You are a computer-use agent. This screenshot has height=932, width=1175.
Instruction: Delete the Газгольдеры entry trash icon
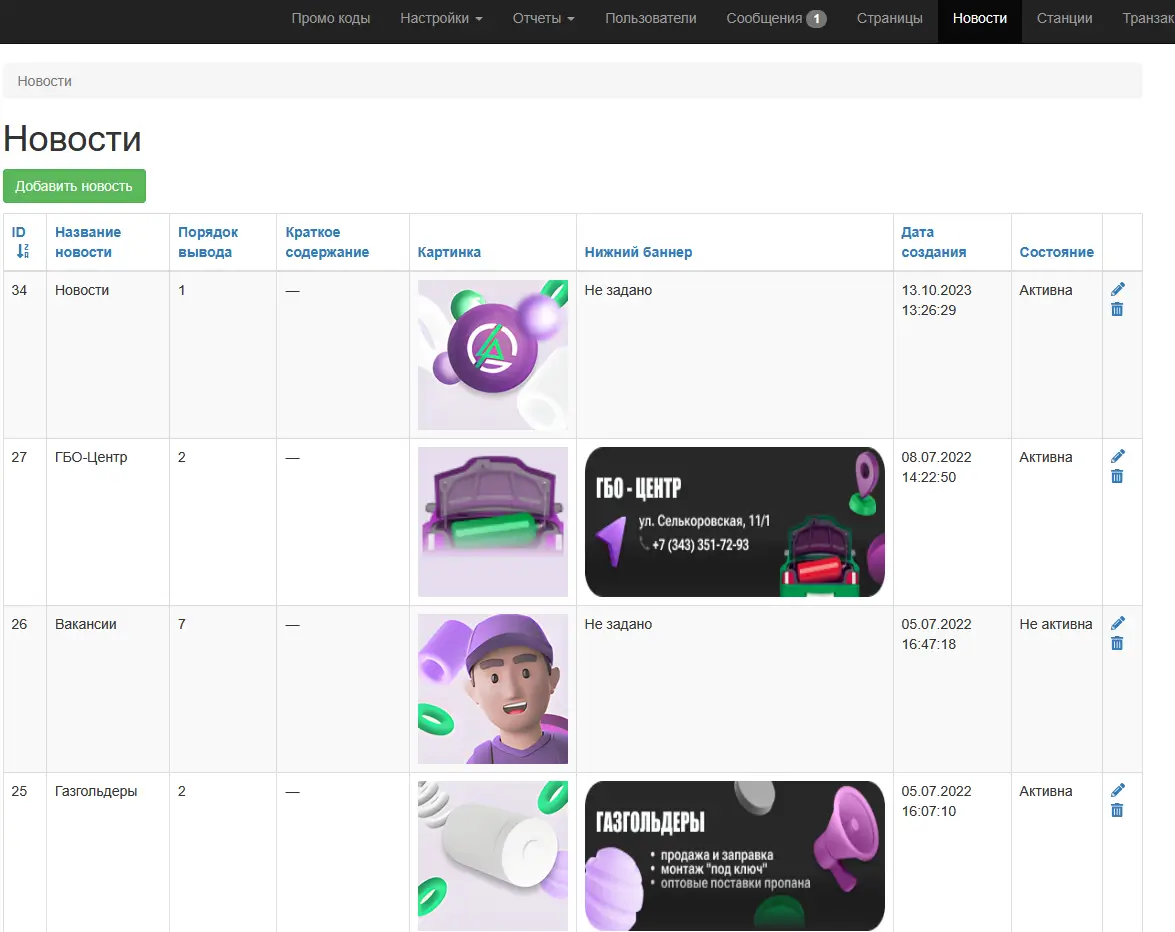[1117, 811]
